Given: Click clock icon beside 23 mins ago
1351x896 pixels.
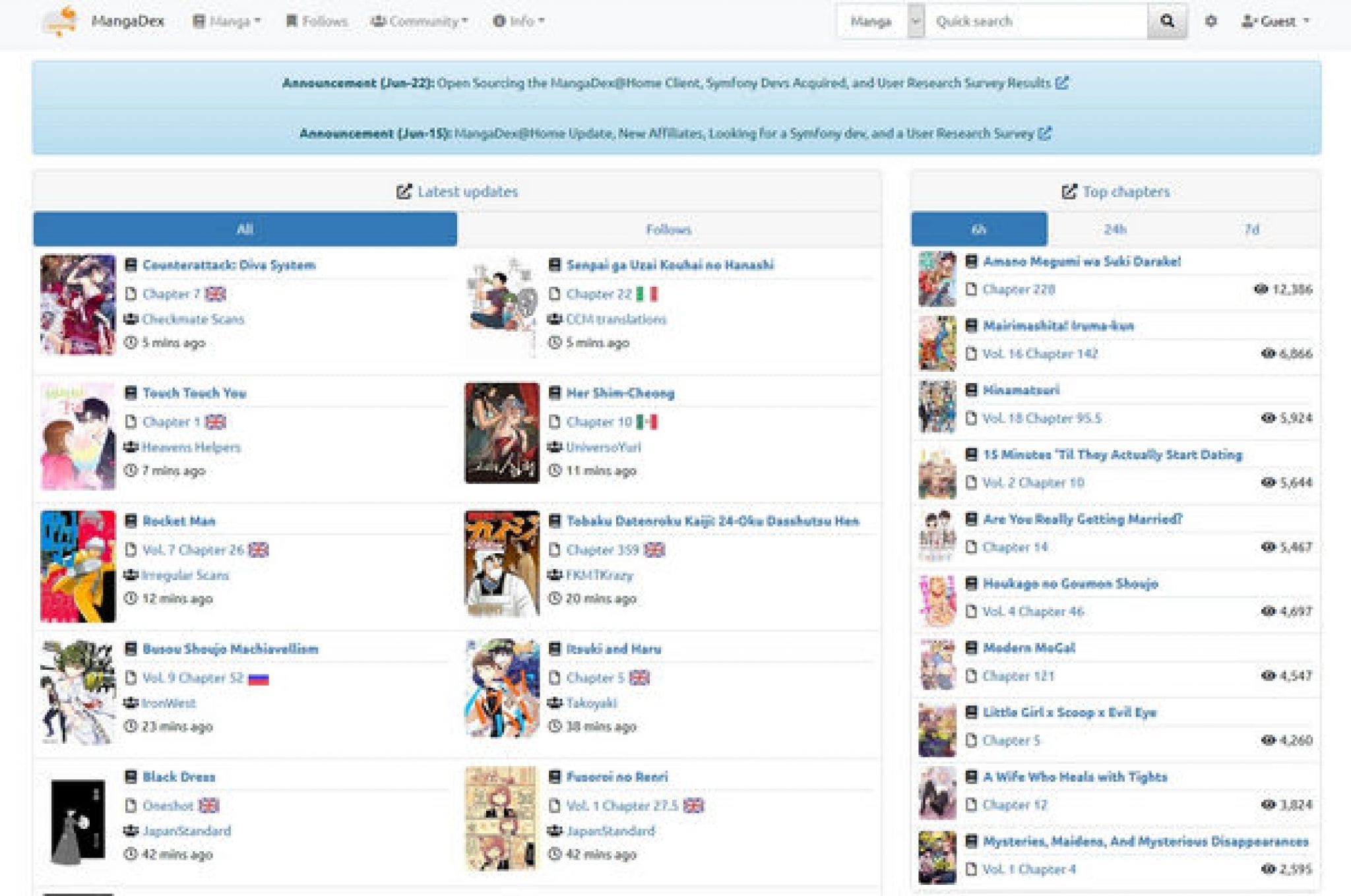Looking at the screenshot, I should [x=131, y=727].
